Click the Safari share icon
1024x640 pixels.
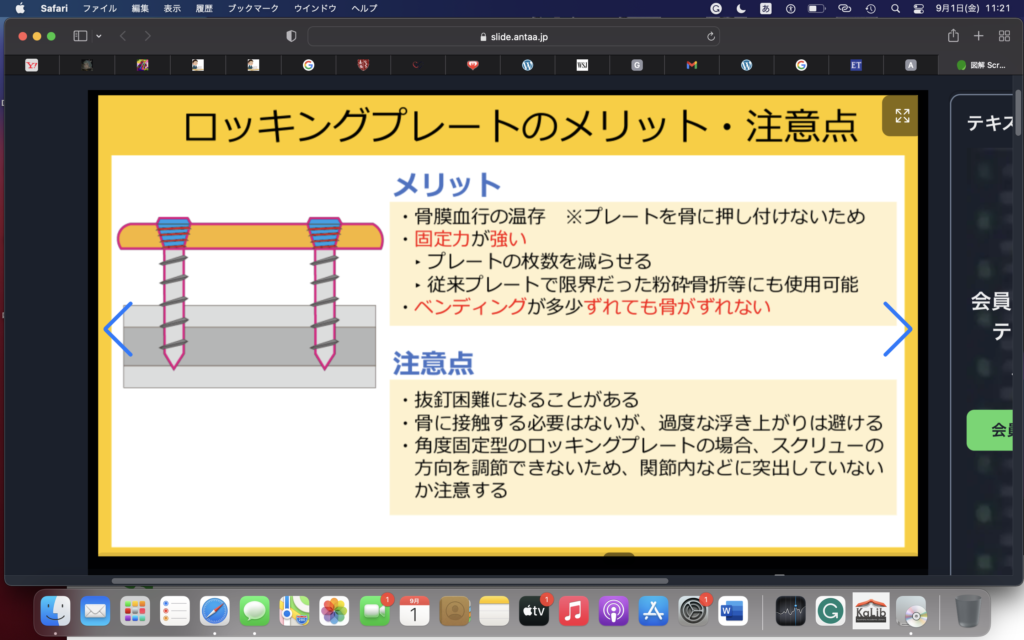[953, 36]
